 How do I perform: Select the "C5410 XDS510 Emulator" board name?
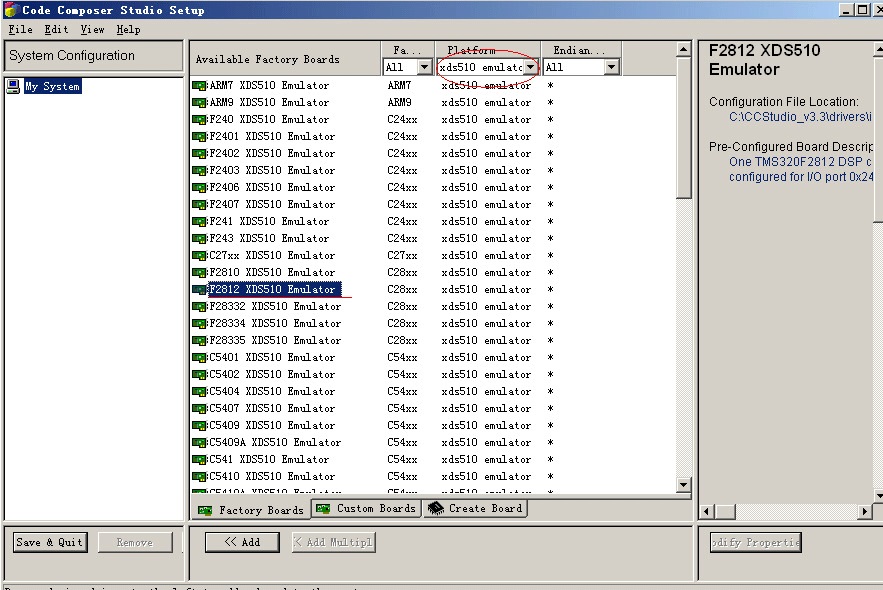(x=272, y=476)
